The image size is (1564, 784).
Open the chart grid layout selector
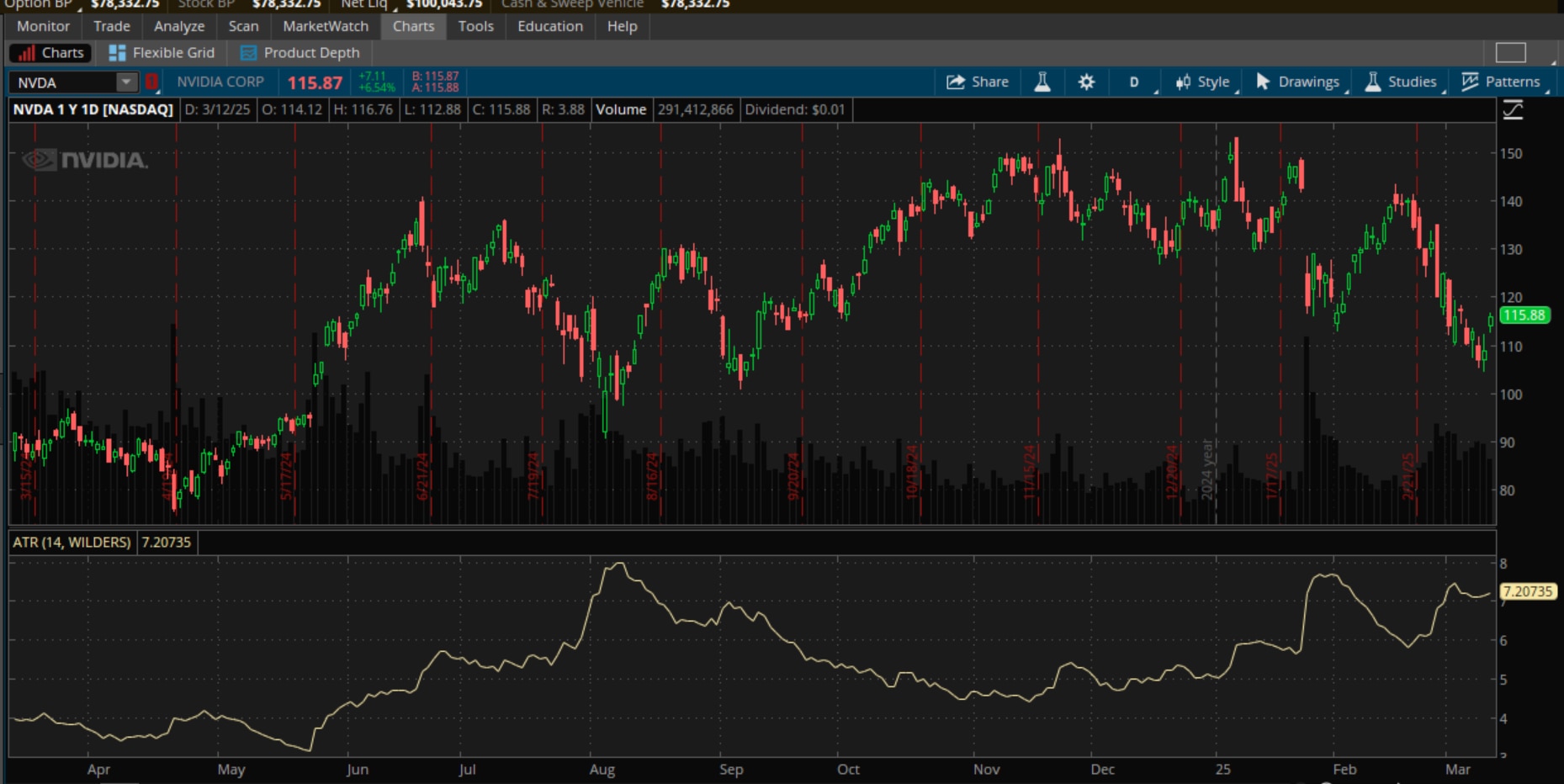click(1510, 52)
